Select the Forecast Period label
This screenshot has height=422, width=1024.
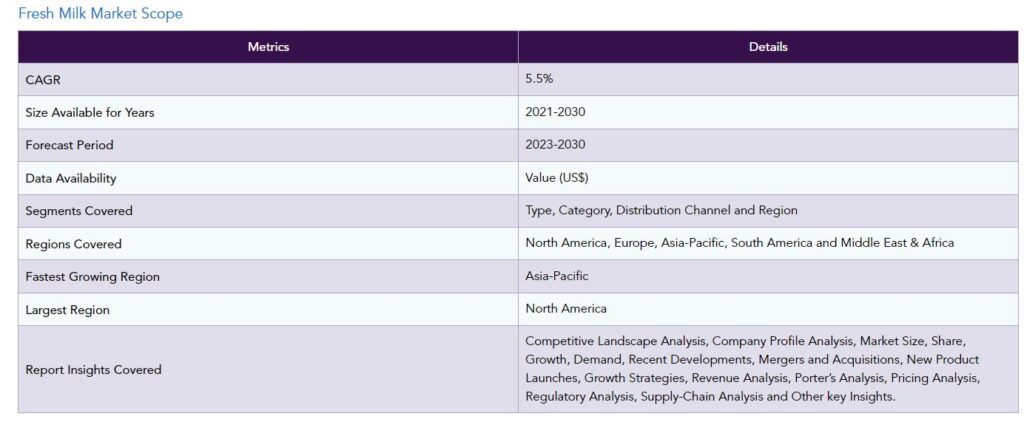click(69, 145)
